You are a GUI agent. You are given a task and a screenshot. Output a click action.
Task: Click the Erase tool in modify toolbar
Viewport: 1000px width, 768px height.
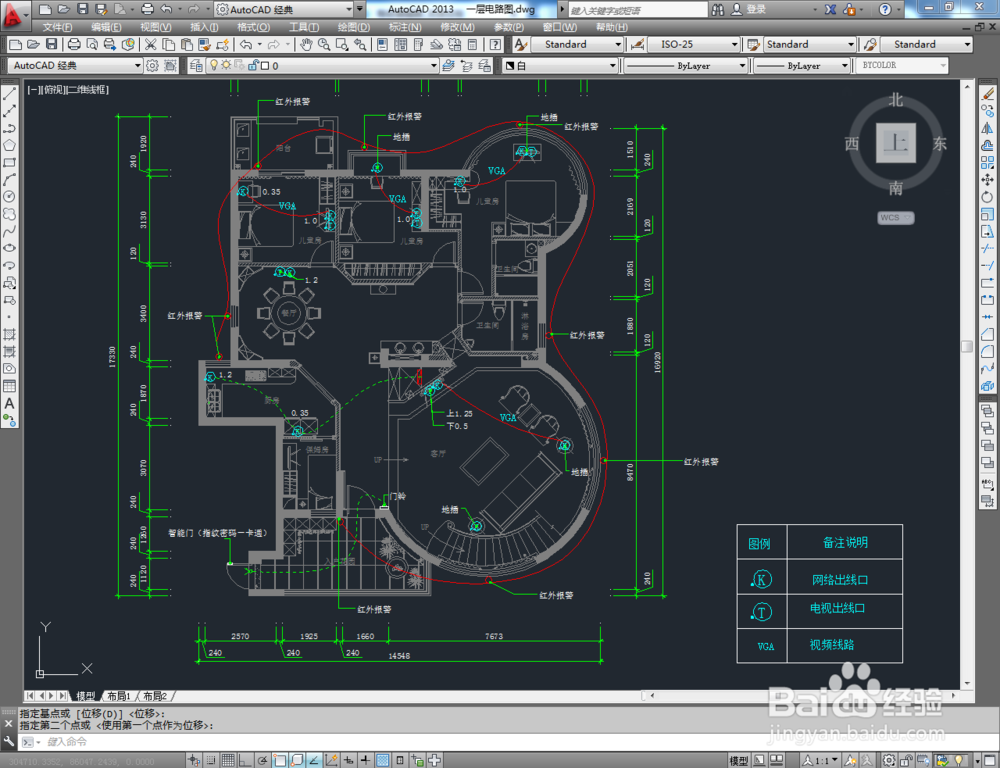pos(987,94)
